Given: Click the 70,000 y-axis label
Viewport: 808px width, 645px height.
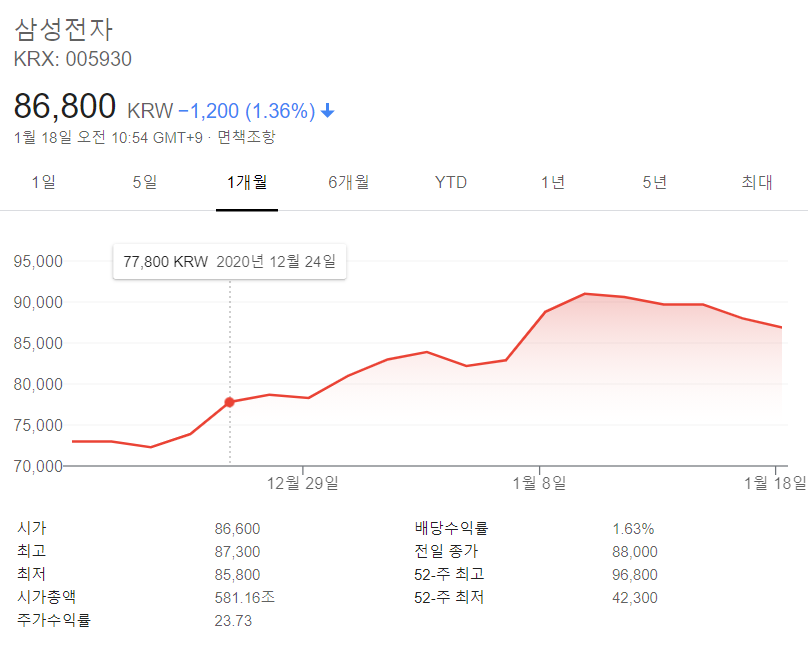Looking at the screenshot, I should pyautogui.click(x=38, y=466).
